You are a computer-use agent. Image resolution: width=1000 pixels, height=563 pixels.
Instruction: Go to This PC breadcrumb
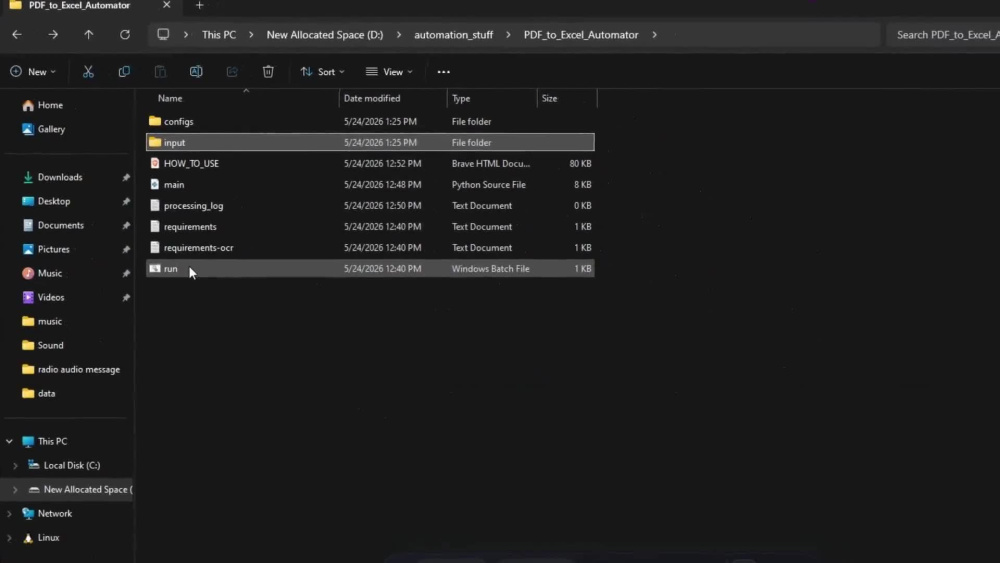pyautogui.click(x=219, y=34)
